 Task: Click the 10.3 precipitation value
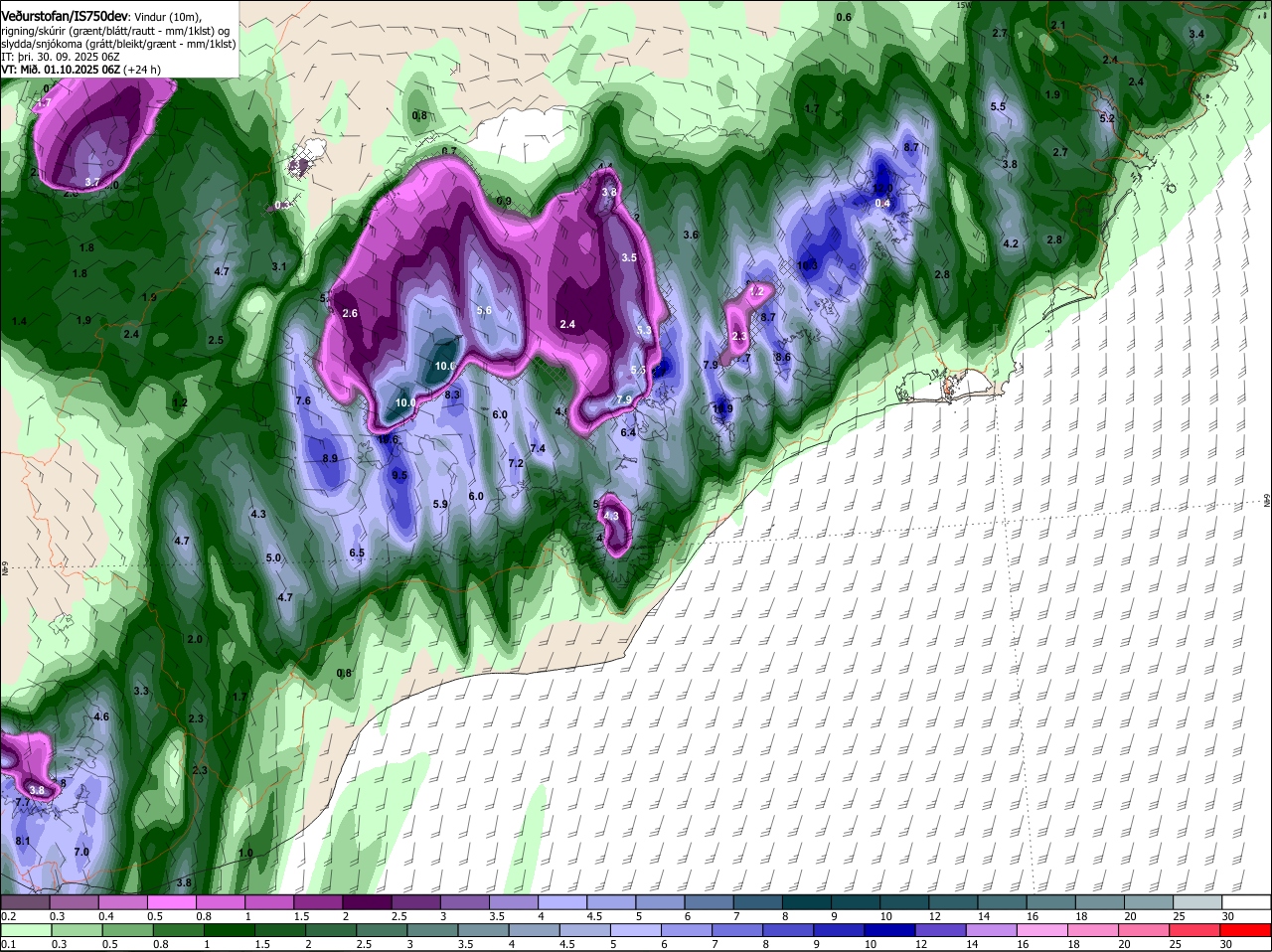808,265
